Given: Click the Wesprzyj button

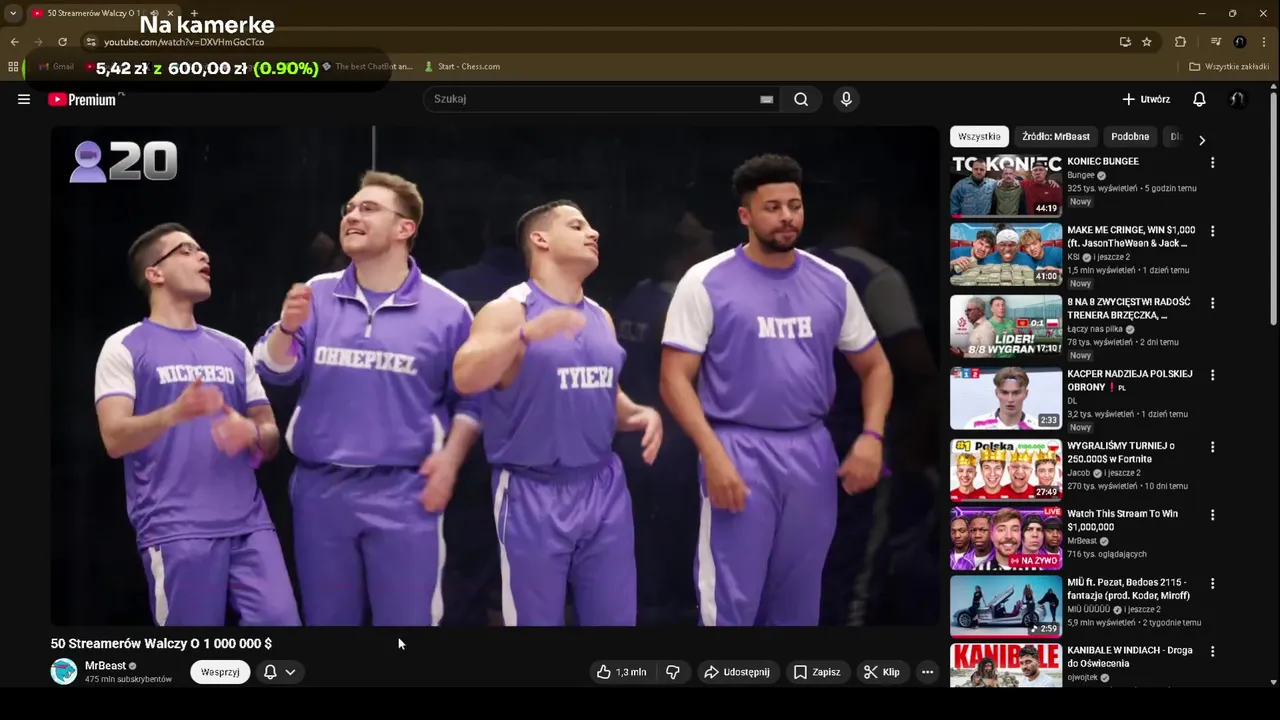Looking at the screenshot, I should (220, 672).
